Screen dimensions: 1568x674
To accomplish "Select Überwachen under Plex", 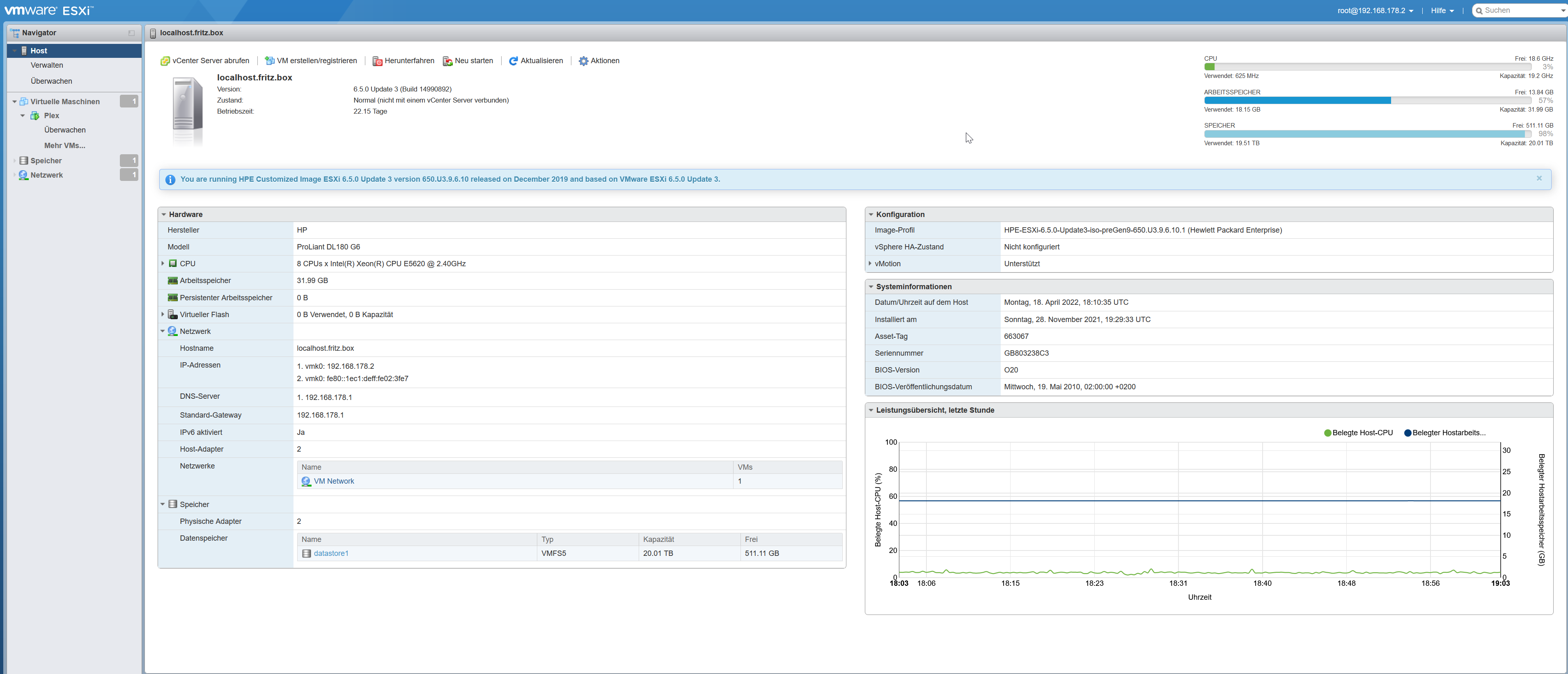I will coord(64,130).
